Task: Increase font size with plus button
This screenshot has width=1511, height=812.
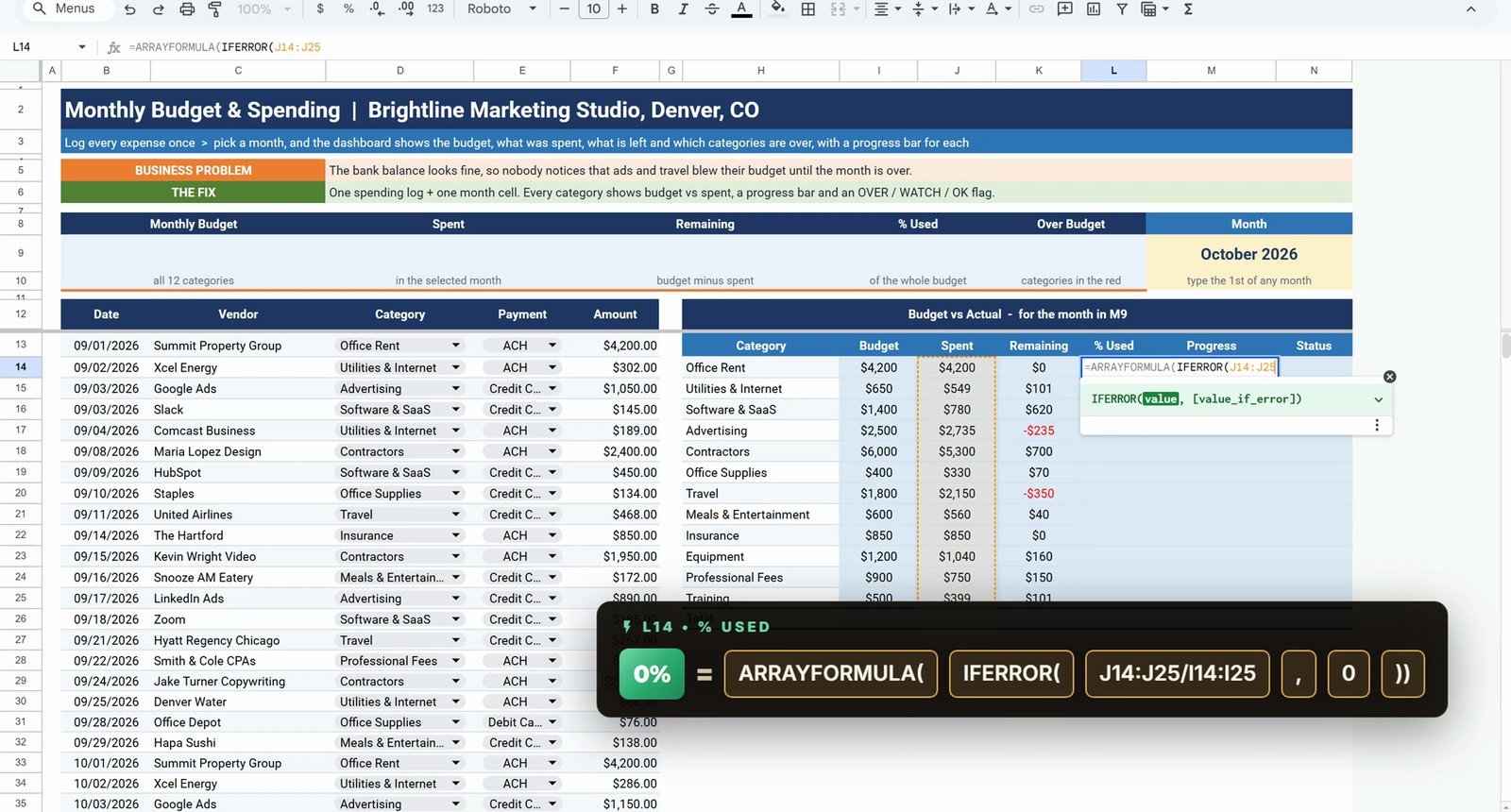Action: coord(621,8)
